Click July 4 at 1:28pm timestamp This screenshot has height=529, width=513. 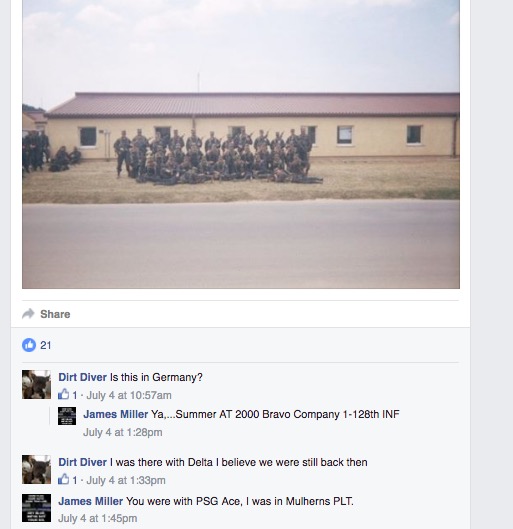coord(123,432)
